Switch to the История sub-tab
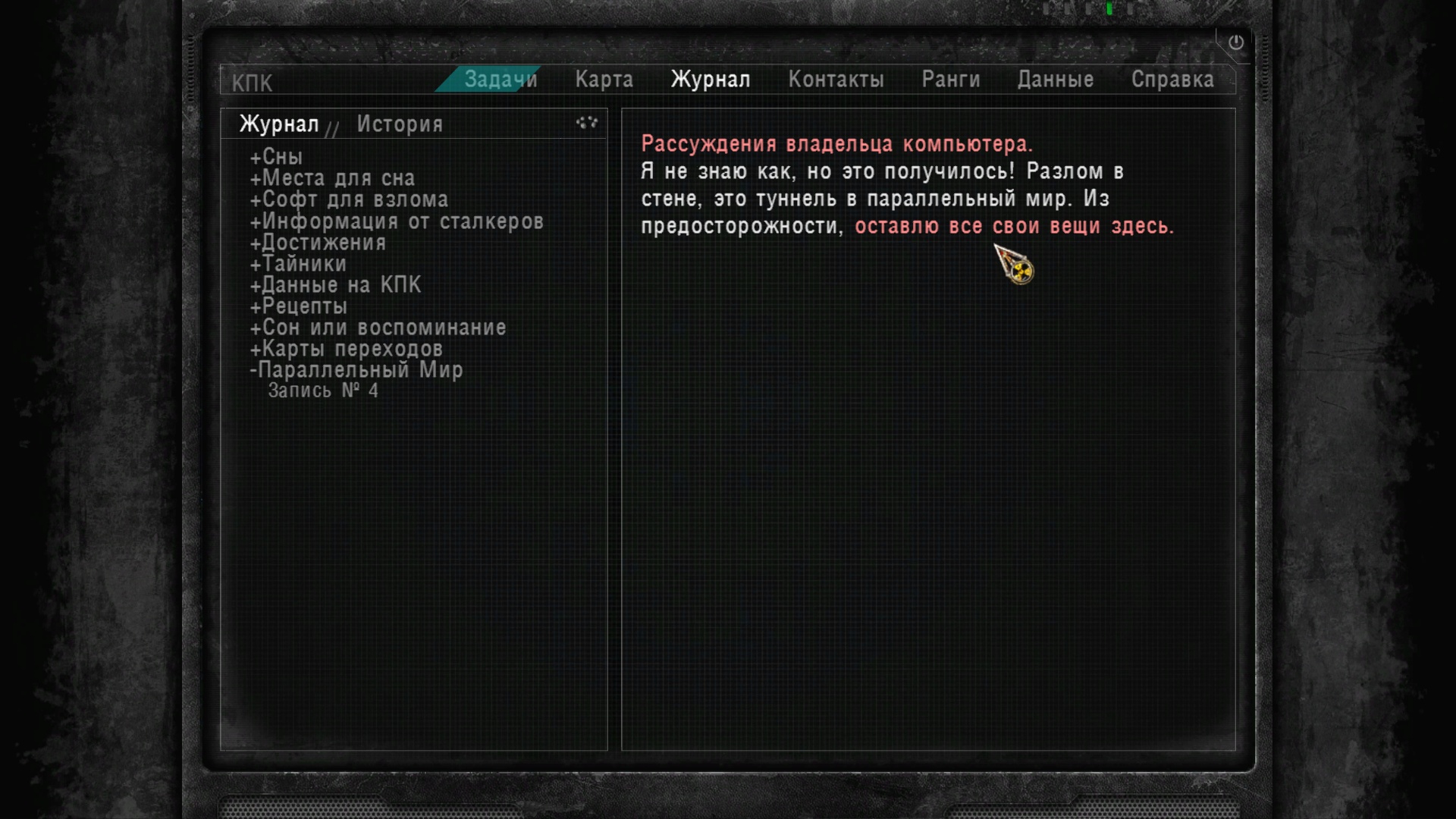 (x=400, y=124)
